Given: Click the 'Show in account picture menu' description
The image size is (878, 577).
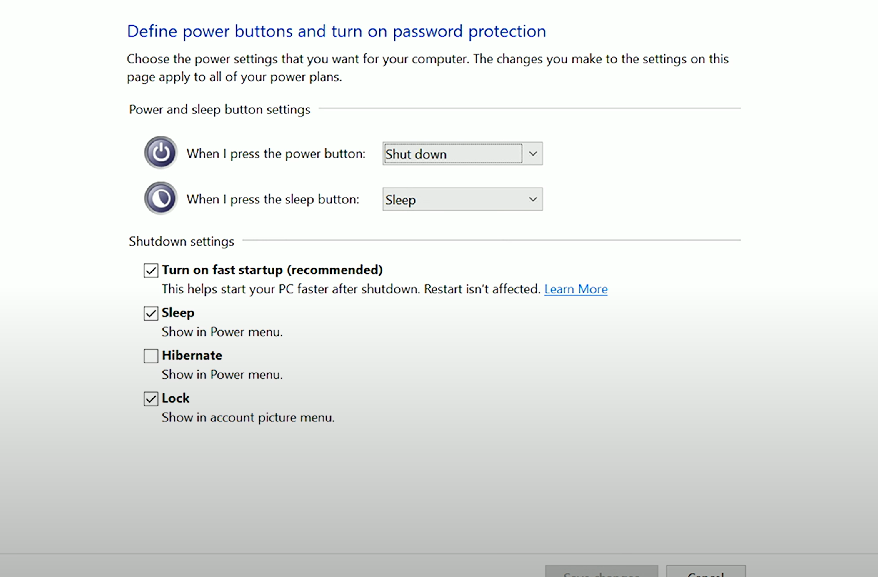Looking at the screenshot, I should point(248,417).
